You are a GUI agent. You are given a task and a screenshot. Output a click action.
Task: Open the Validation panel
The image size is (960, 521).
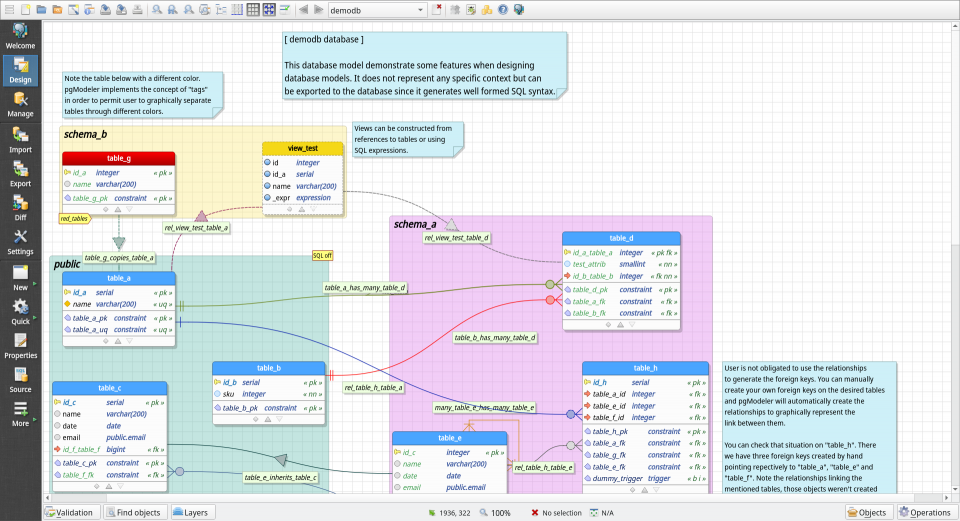70,512
